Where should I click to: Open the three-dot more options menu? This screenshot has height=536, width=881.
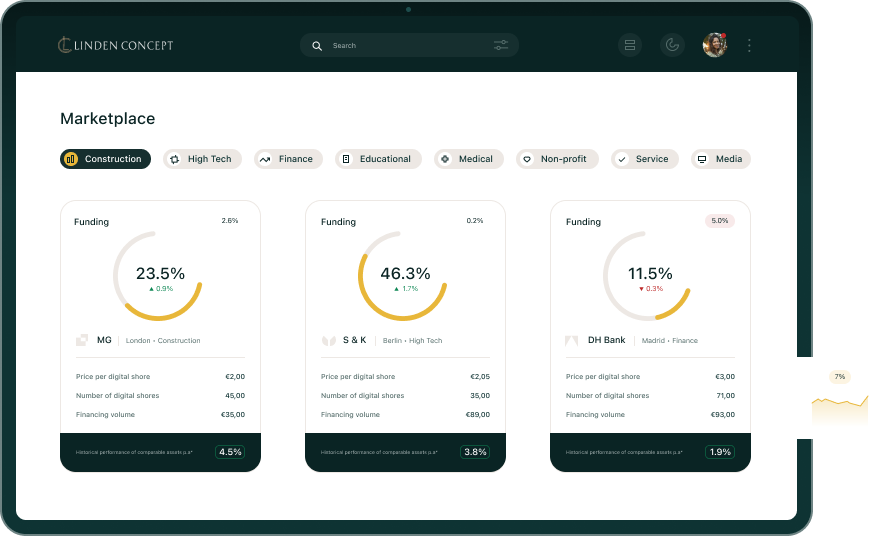tap(750, 45)
